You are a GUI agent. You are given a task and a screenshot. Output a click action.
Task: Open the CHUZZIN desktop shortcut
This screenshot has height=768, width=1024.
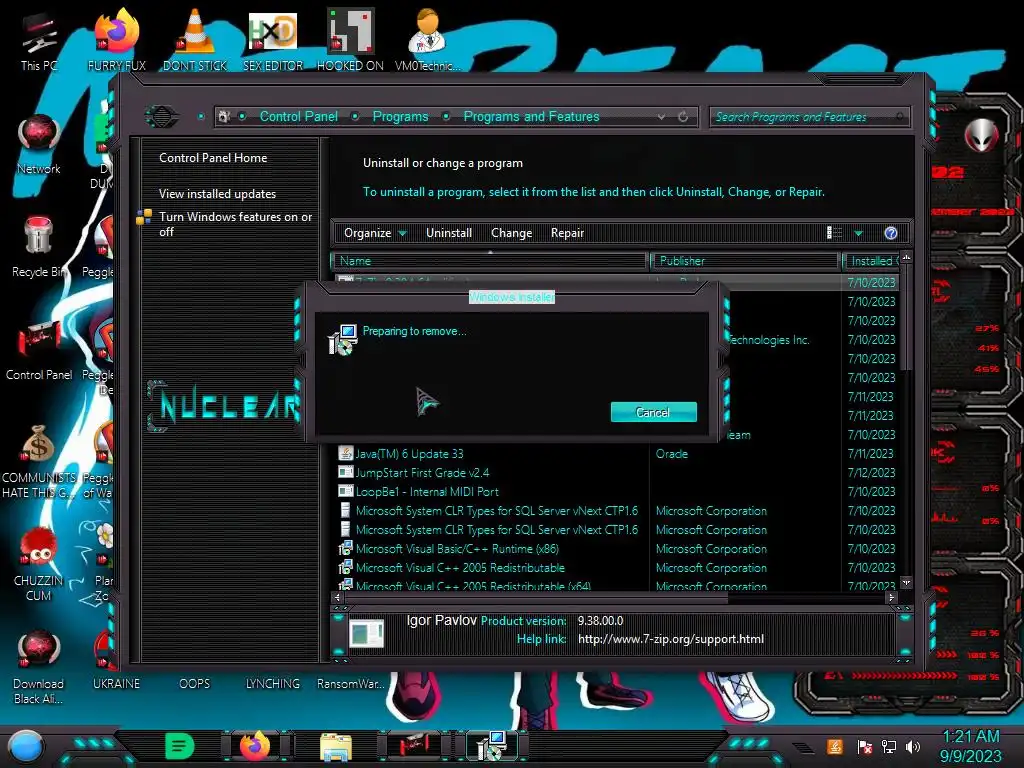coord(39,564)
